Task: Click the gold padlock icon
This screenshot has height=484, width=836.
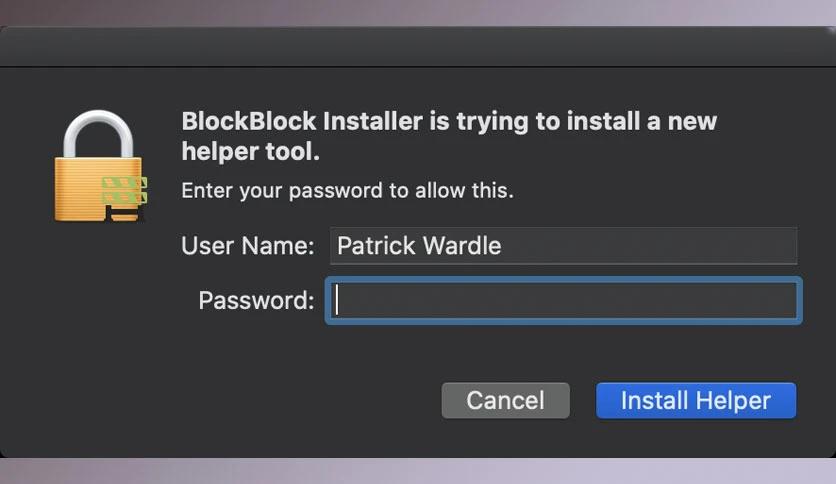Action: (100, 166)
